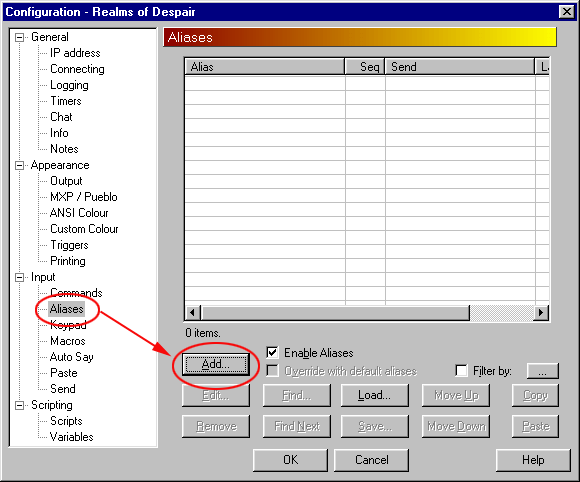
Task: Toggle the Enable Aliases checkbox
Action: [x=273, y=353]
